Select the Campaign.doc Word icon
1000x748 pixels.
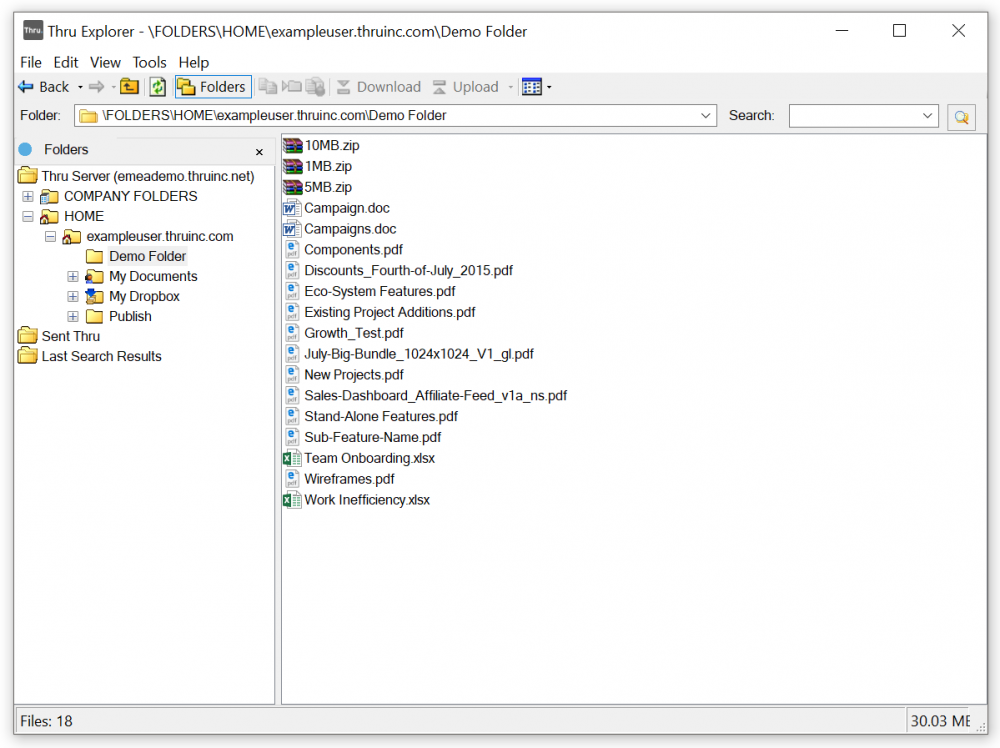click(291, 209)
